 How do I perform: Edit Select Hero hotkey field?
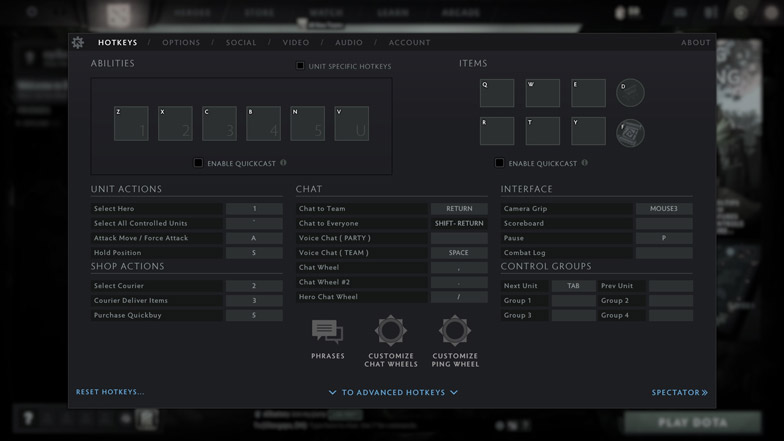pos(254,208)
